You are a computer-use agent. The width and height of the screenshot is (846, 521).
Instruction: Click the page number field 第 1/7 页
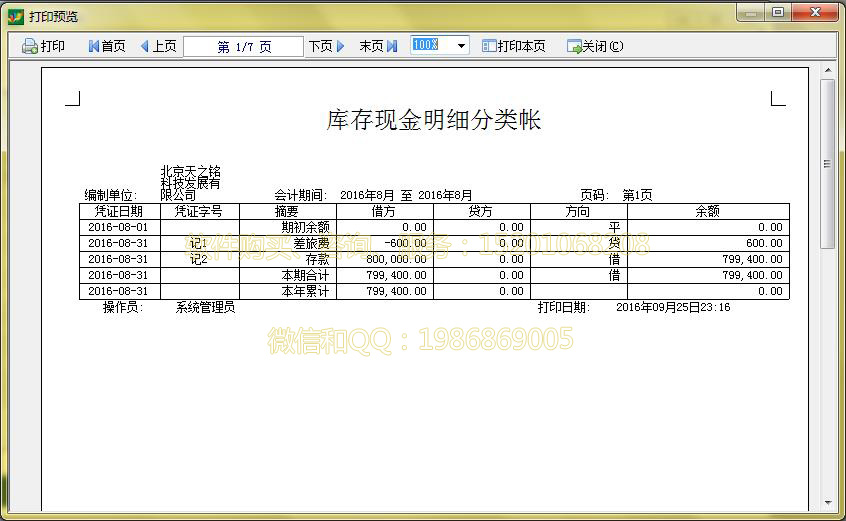[x=243, y=46]
